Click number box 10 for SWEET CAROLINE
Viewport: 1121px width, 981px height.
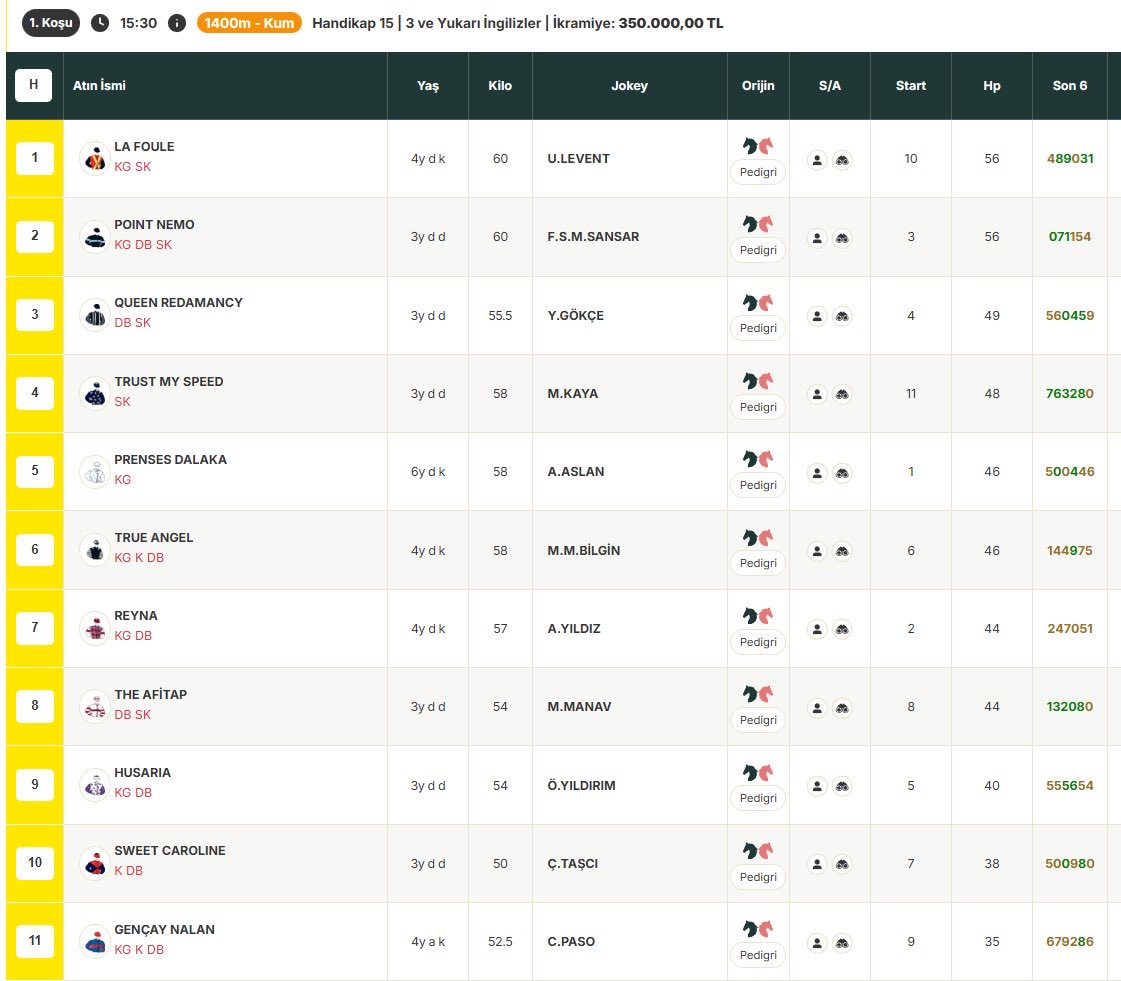tap(34, 863)
